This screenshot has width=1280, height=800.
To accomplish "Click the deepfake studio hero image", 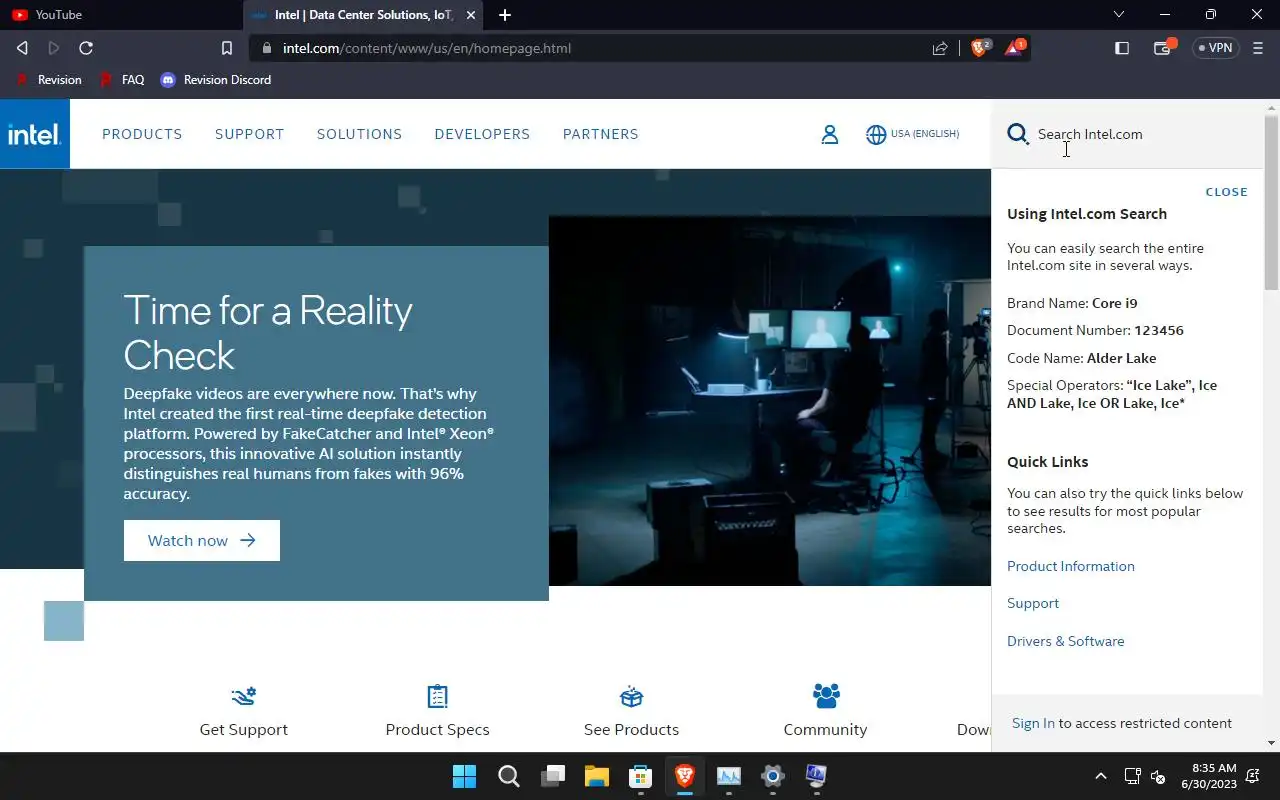I will click(770, 401).
